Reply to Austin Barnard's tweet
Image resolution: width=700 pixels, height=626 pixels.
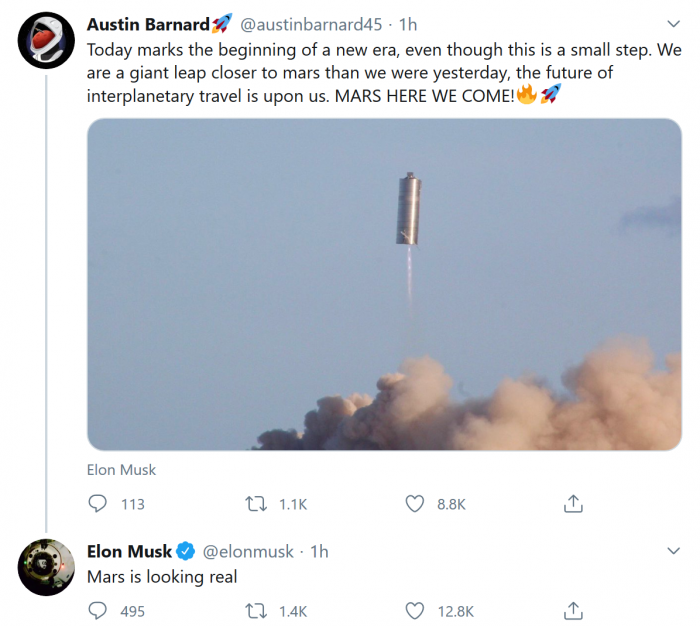(98, 504)
